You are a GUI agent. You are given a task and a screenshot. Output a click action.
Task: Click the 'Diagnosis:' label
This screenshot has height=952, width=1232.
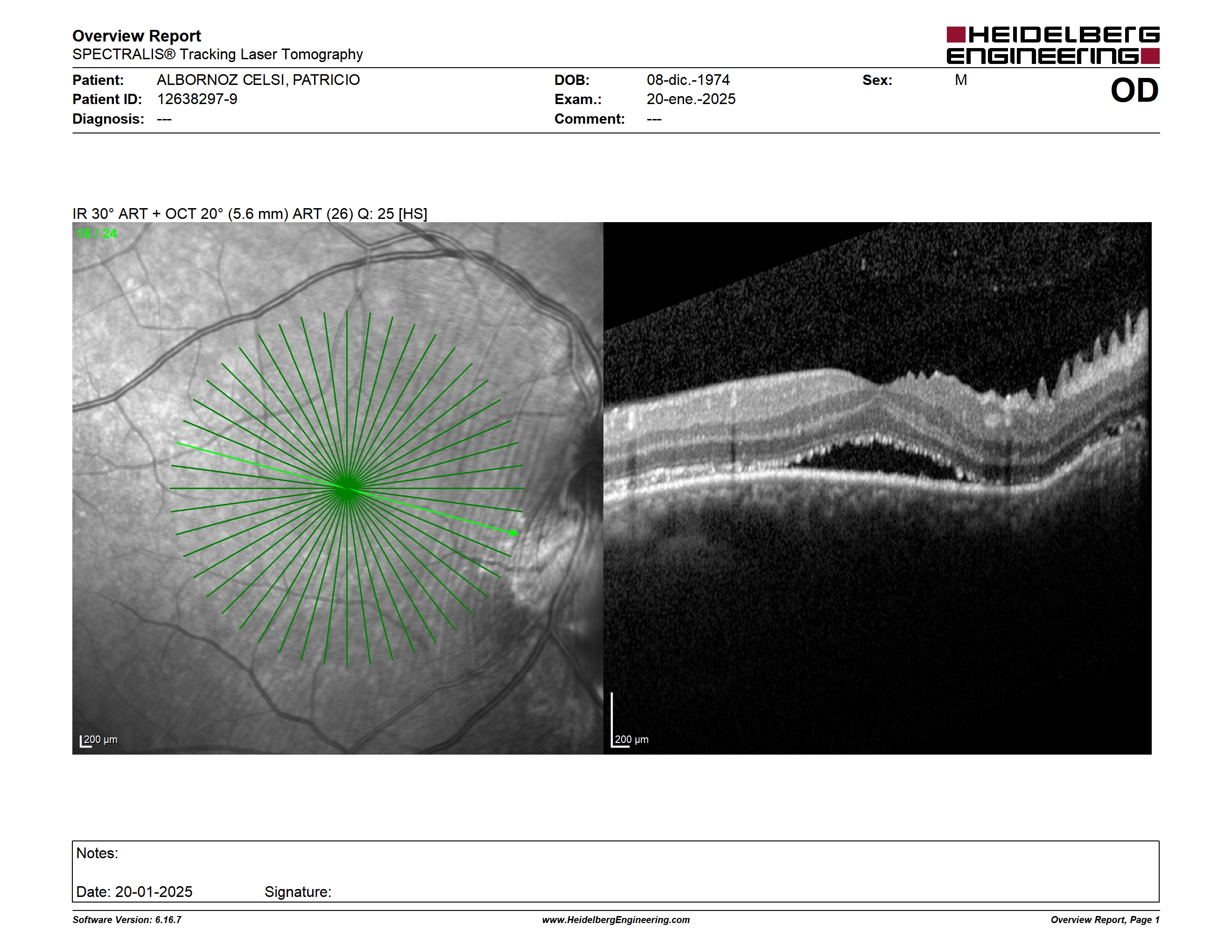(108, 119)
